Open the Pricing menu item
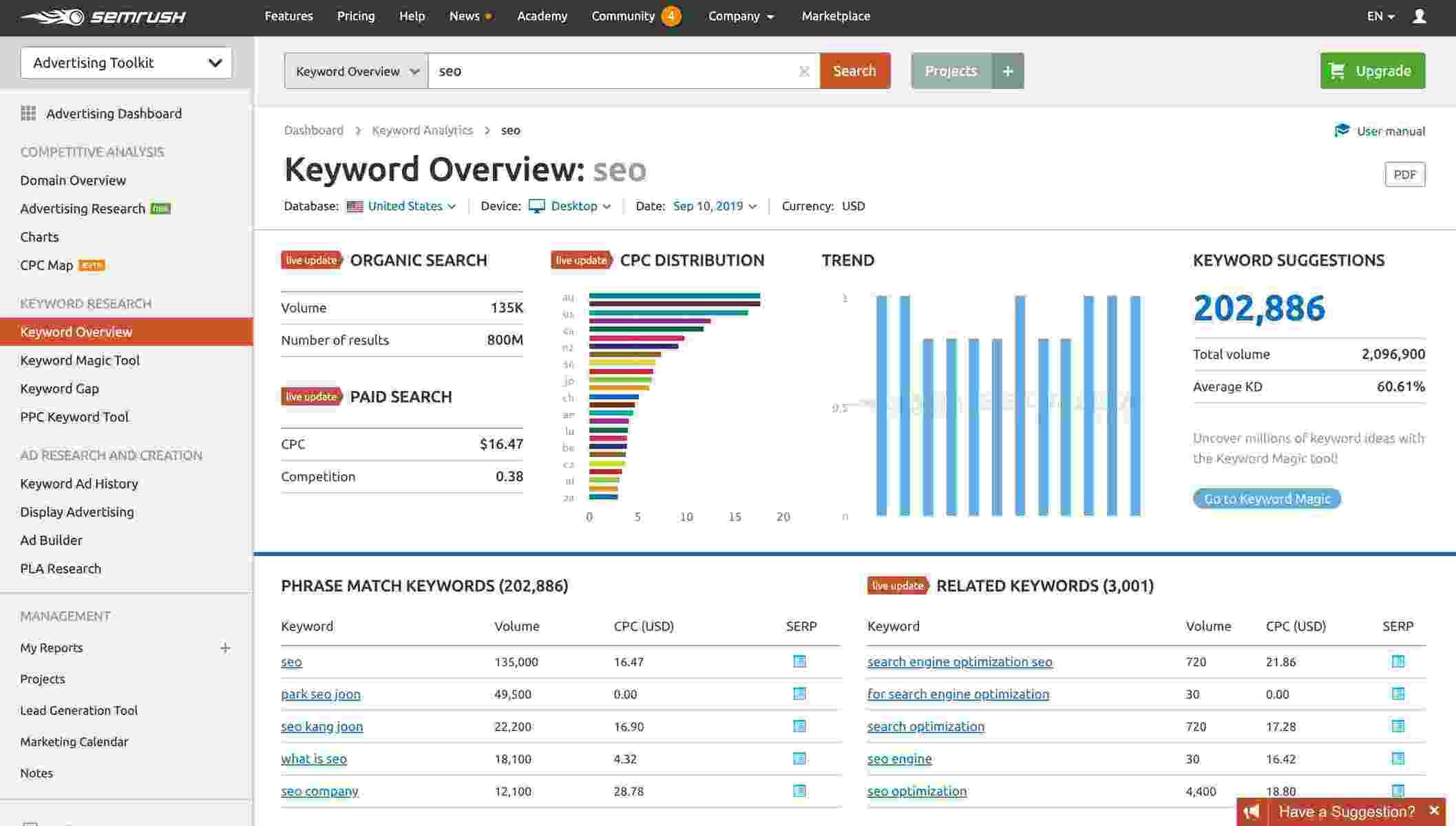Viewport: 1456px width, 826px height. tap(356, 16)
